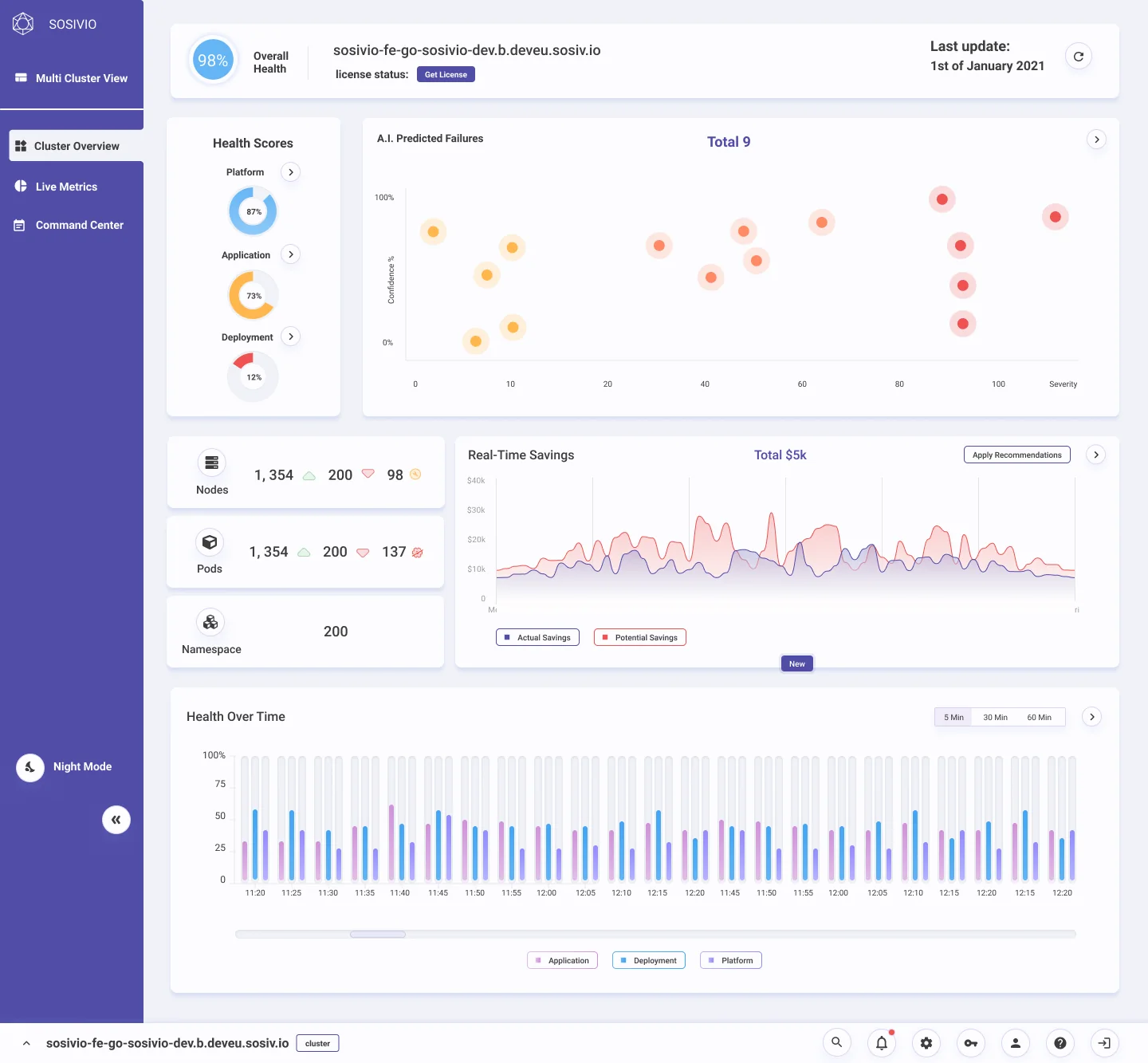Click the Pods cube icon

pos(210,542)
